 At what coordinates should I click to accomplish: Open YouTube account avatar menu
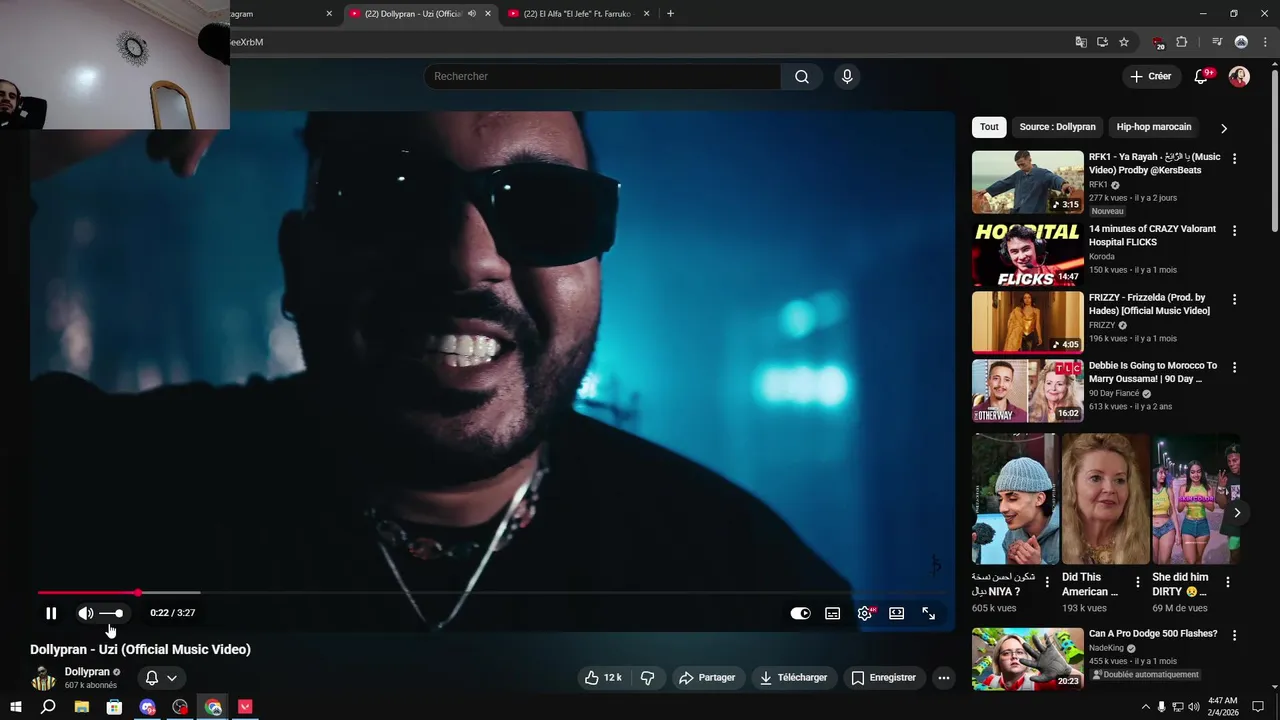click(1239, 76)
